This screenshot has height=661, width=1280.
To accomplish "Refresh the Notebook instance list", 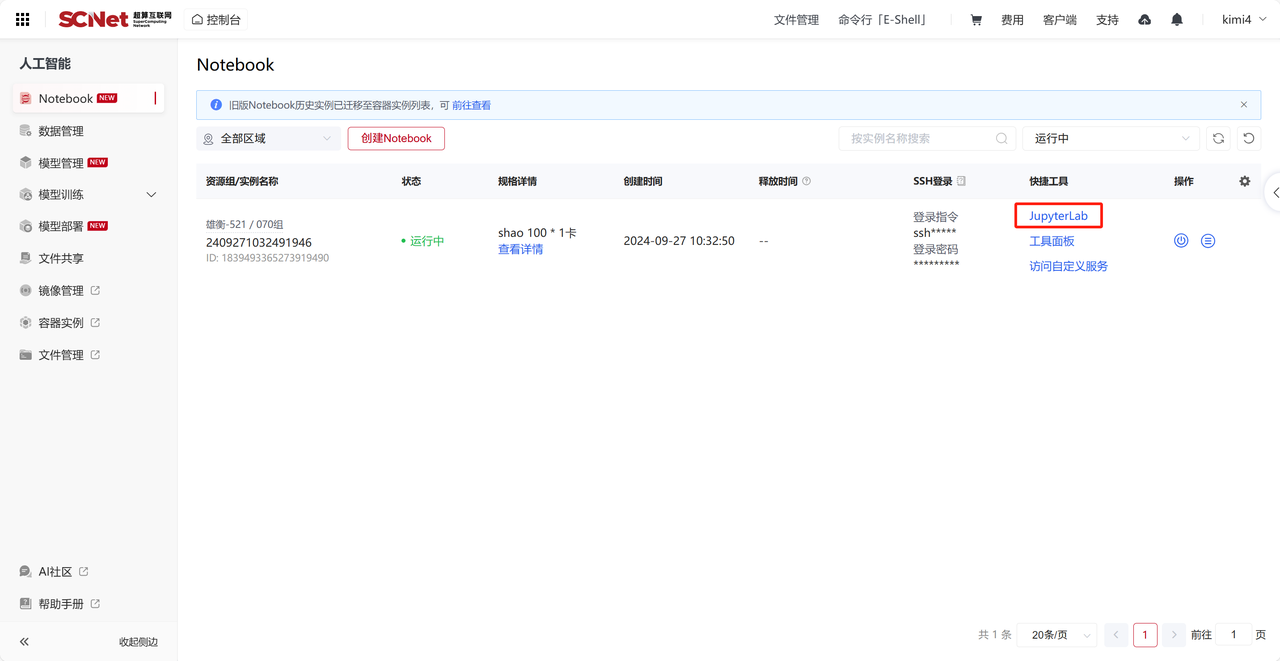I will pyautogui.click(x=1218, y=139).
